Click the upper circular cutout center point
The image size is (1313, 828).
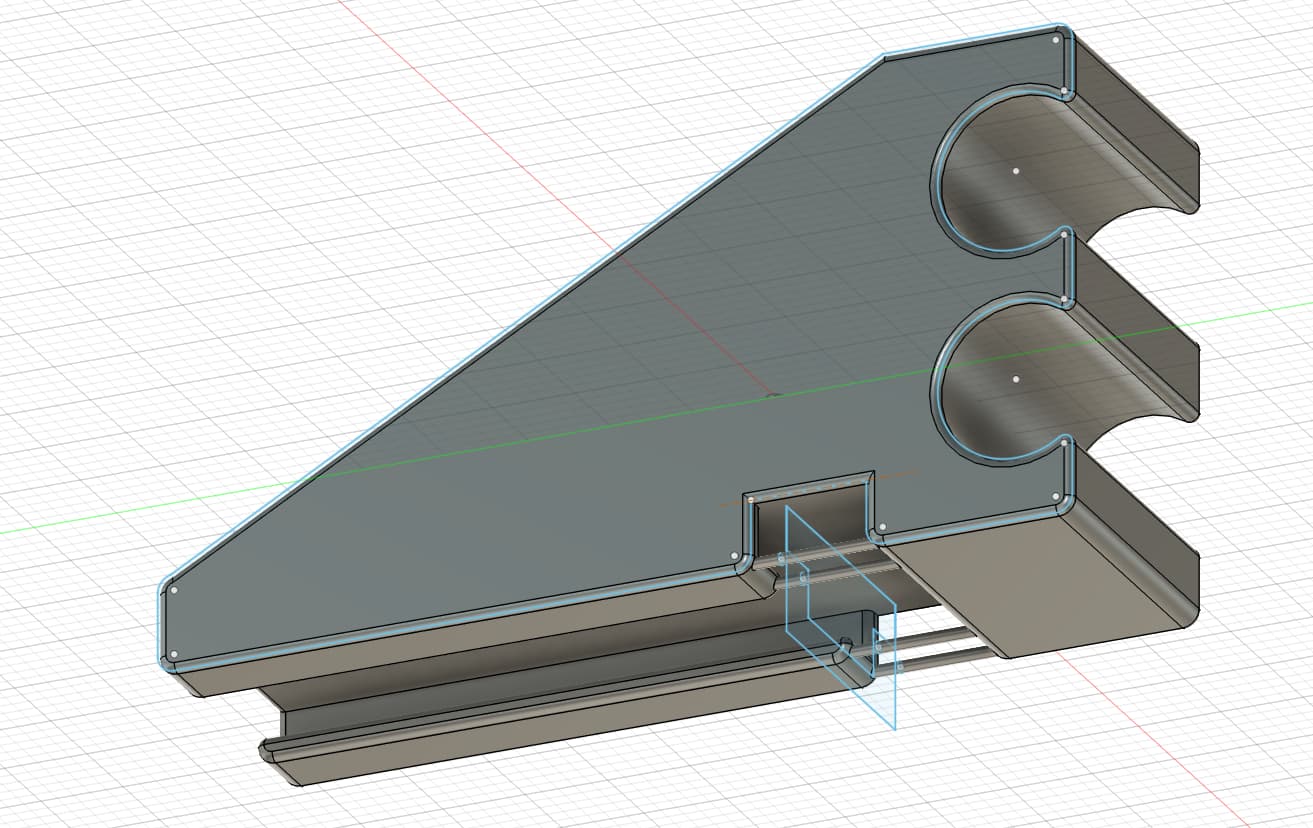point(1015,171)
